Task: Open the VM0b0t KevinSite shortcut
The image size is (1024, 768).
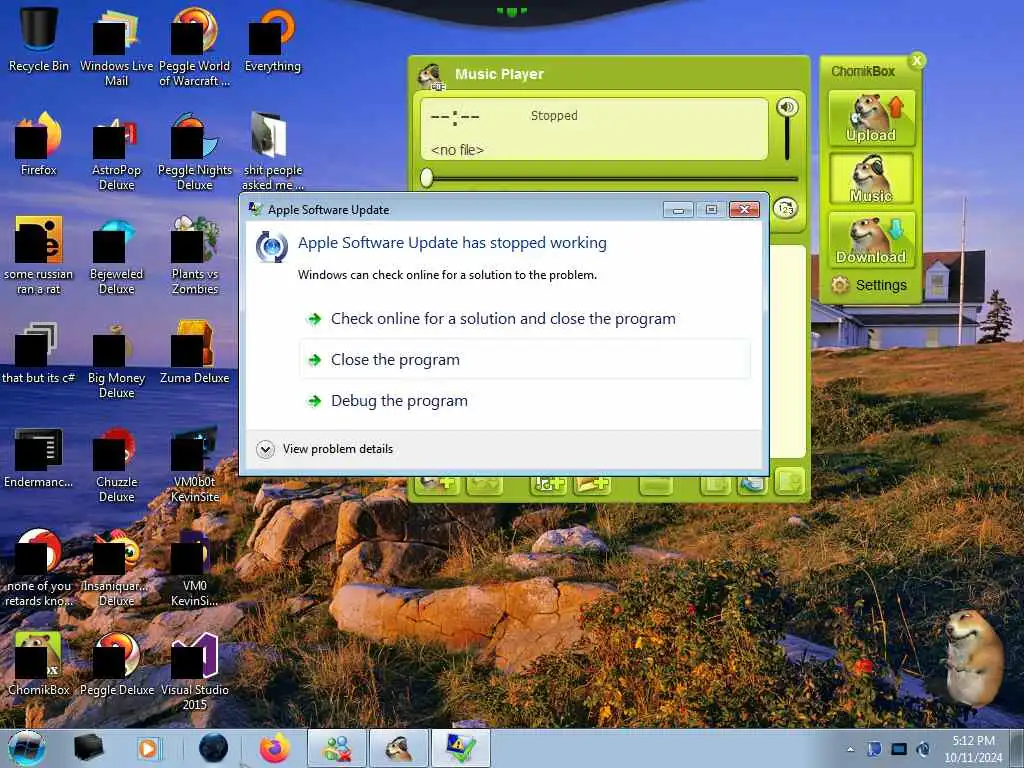Action: [195, 464]
